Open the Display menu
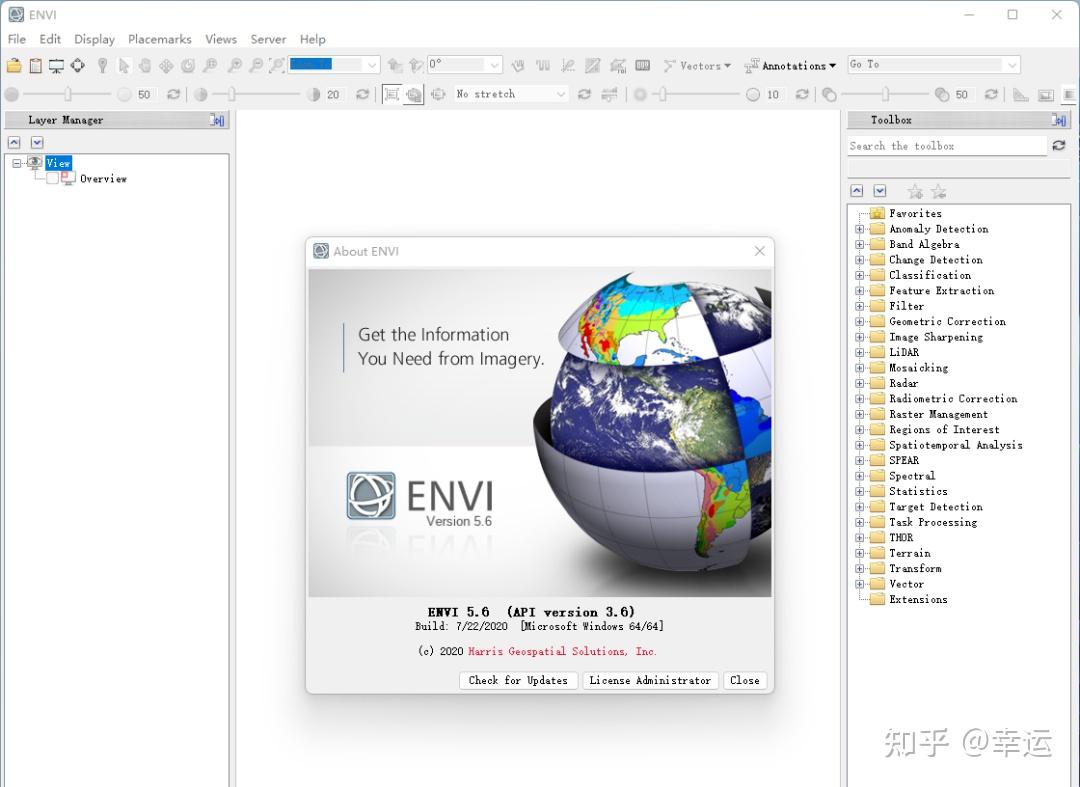1080x787 pixels. point(94,39)
